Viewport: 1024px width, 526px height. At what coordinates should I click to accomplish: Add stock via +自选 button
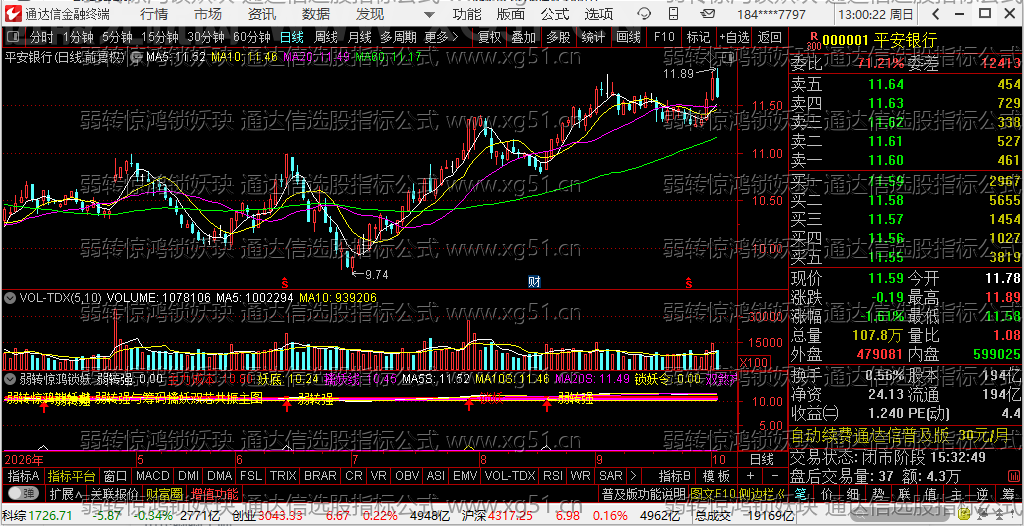click(735, 37)
